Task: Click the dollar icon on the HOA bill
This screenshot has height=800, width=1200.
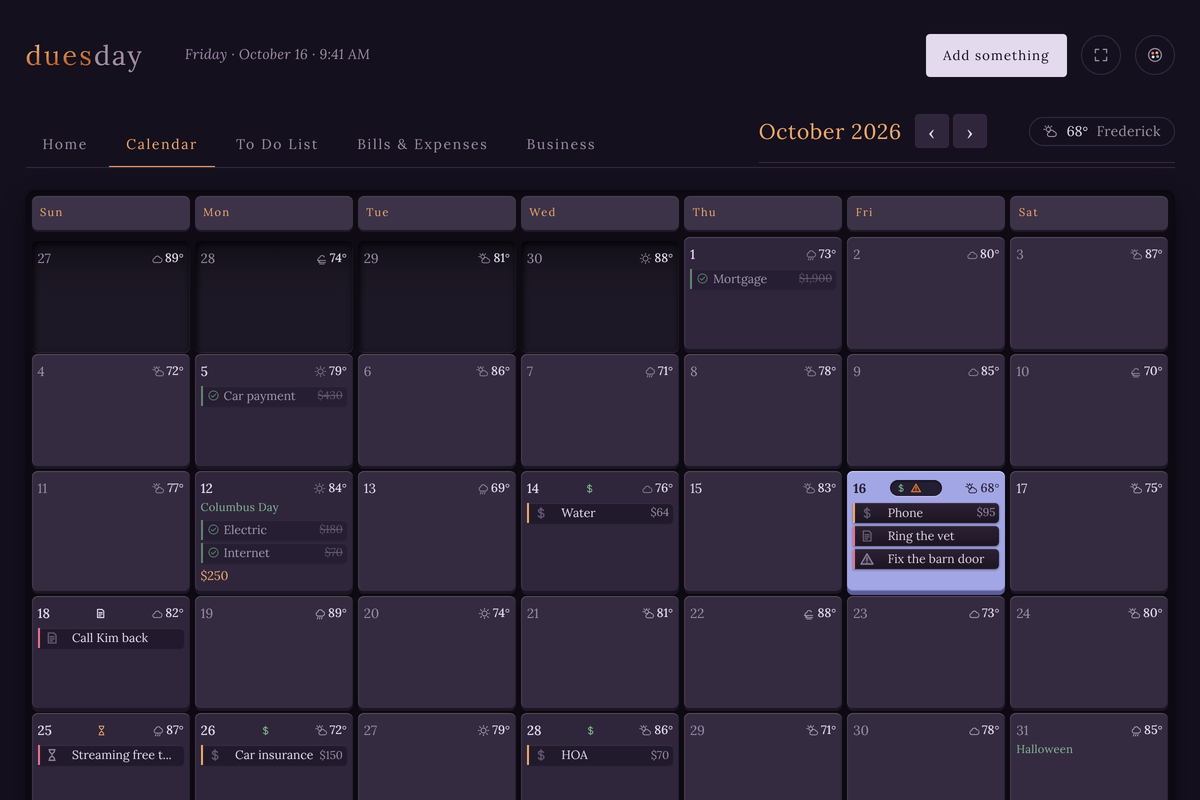Action: click(x=541, y=755)
